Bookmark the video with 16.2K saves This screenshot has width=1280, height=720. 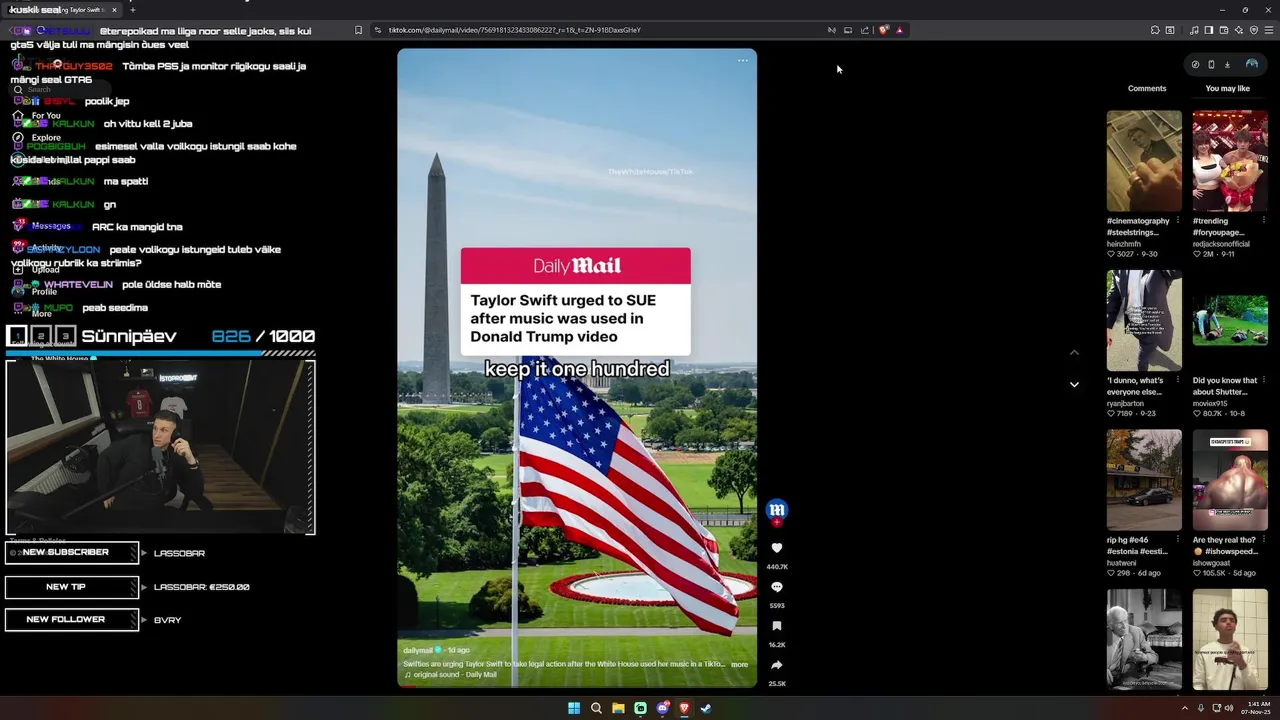777,626
